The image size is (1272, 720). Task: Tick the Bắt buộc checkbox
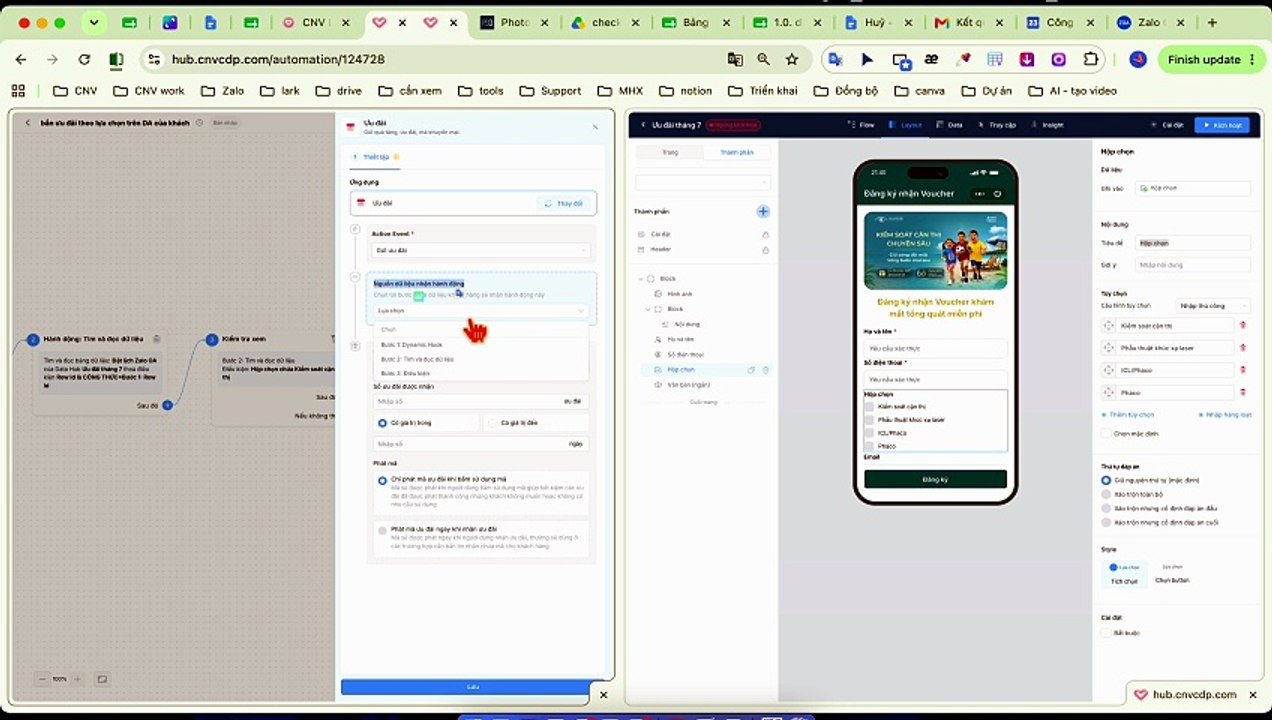point(1106,632)
